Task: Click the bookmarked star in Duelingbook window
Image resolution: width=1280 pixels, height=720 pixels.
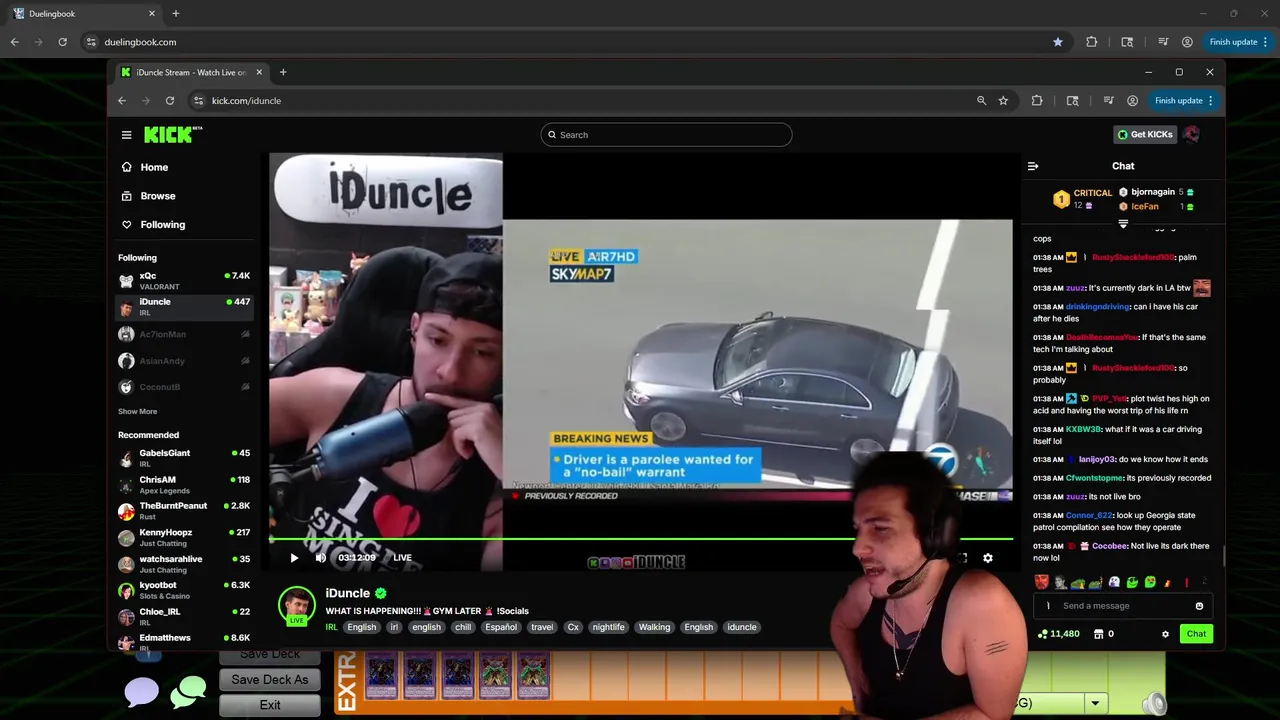Action: [1057, 42]
